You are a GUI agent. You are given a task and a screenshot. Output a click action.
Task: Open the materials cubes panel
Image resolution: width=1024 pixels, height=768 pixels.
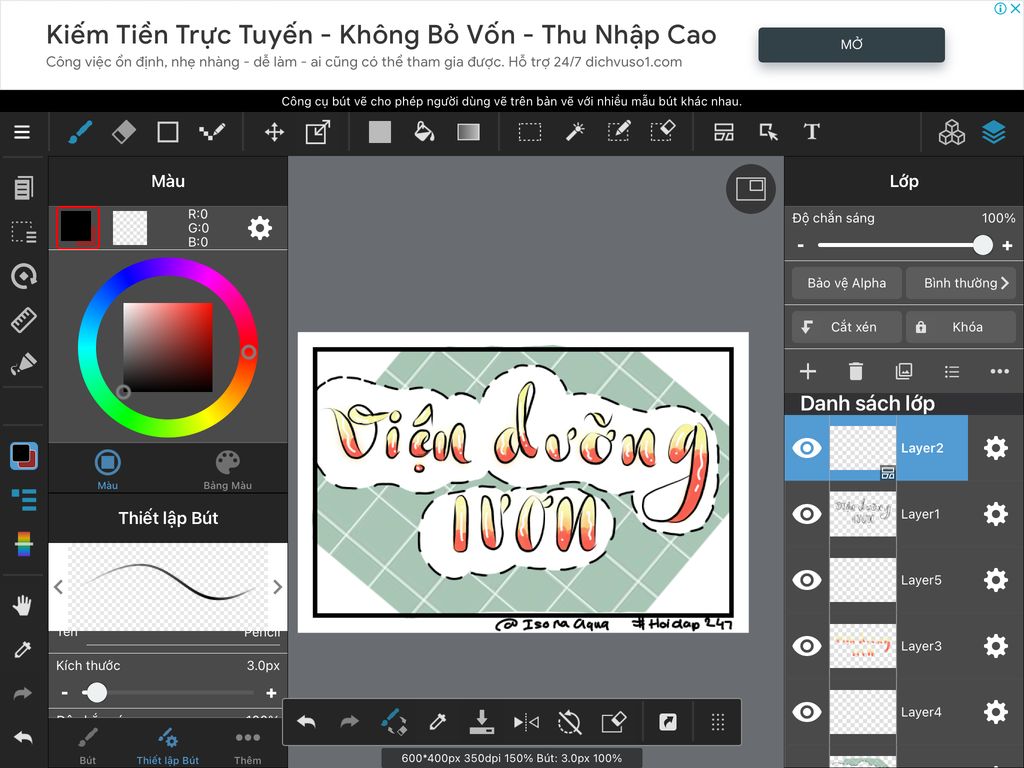[952, 133]
